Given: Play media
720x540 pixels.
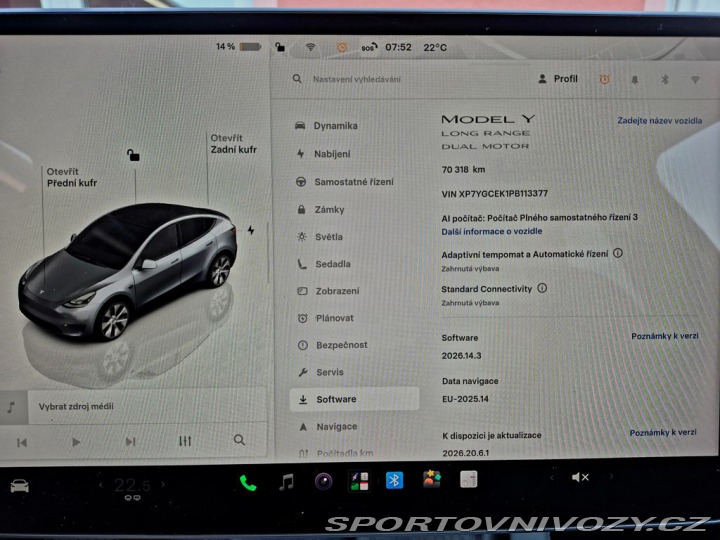Looking at the screenshot, I should pos(76,442).
